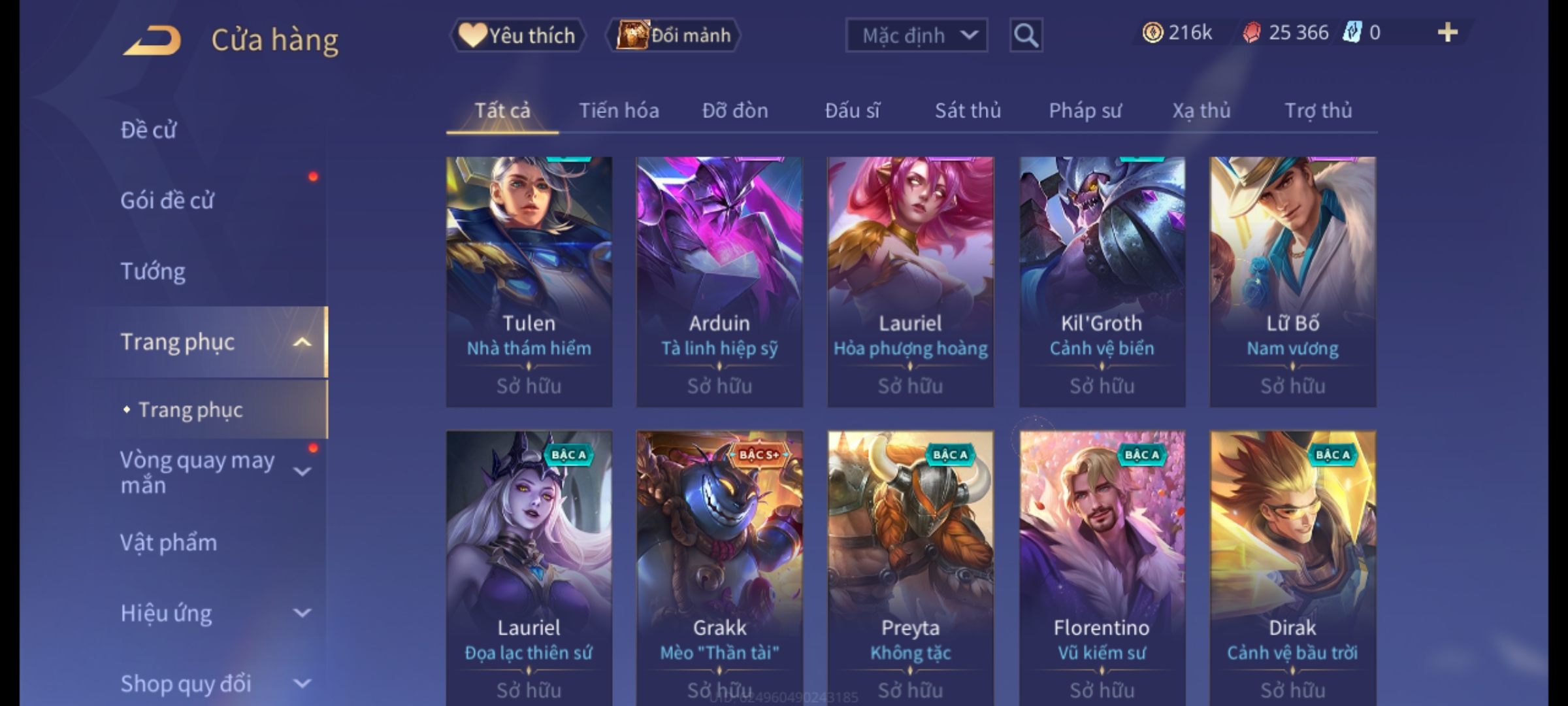Image resolution: width=1568 pixels, height=706 pixels.
Task: Open Gói đề cử in sidebar
Action: tap(167, 201)
